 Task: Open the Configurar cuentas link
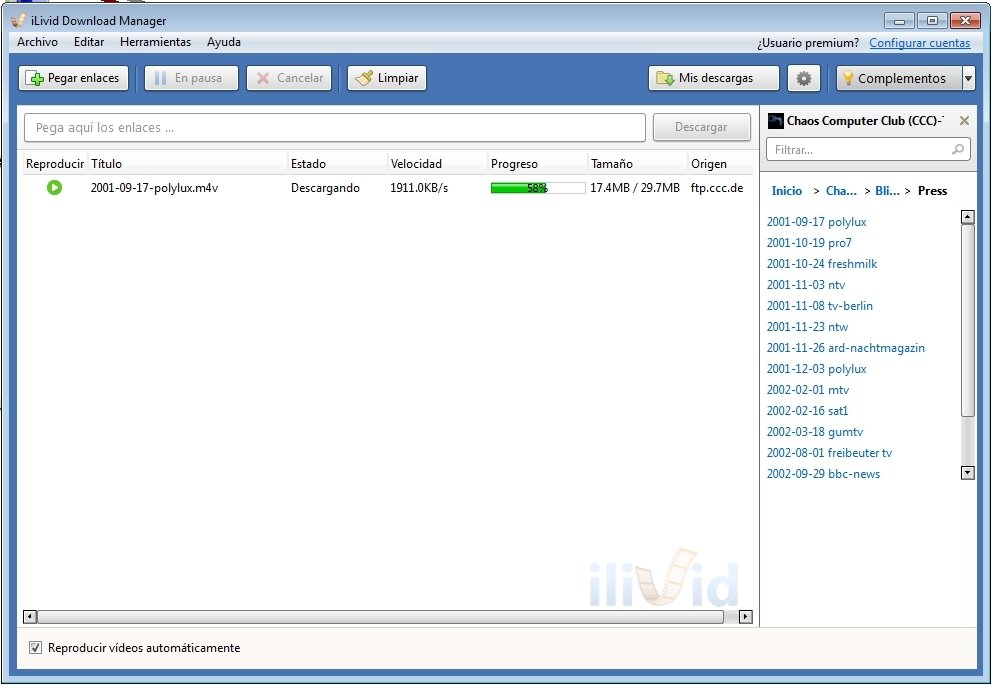[x=920, y=43]
